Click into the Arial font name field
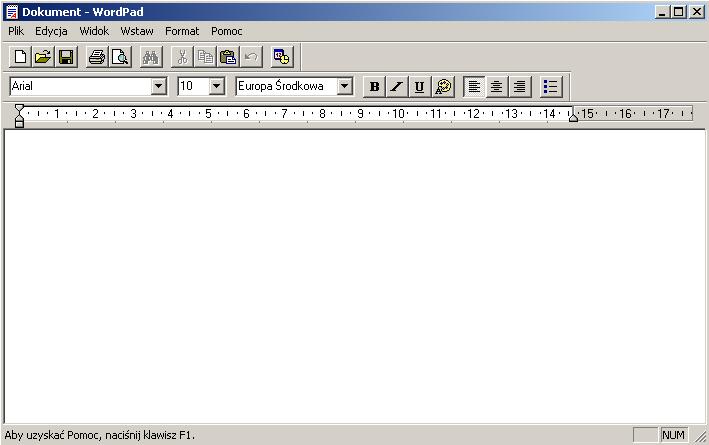 coord(80,86)
